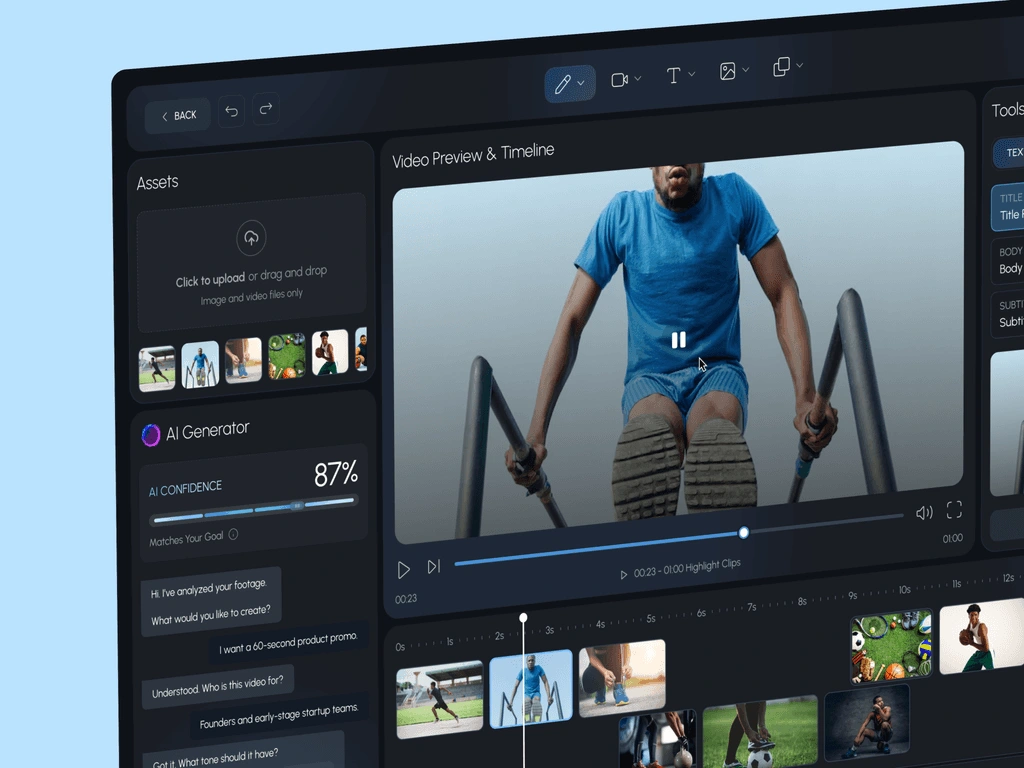Select the Text tool icon

pos(673,75)
